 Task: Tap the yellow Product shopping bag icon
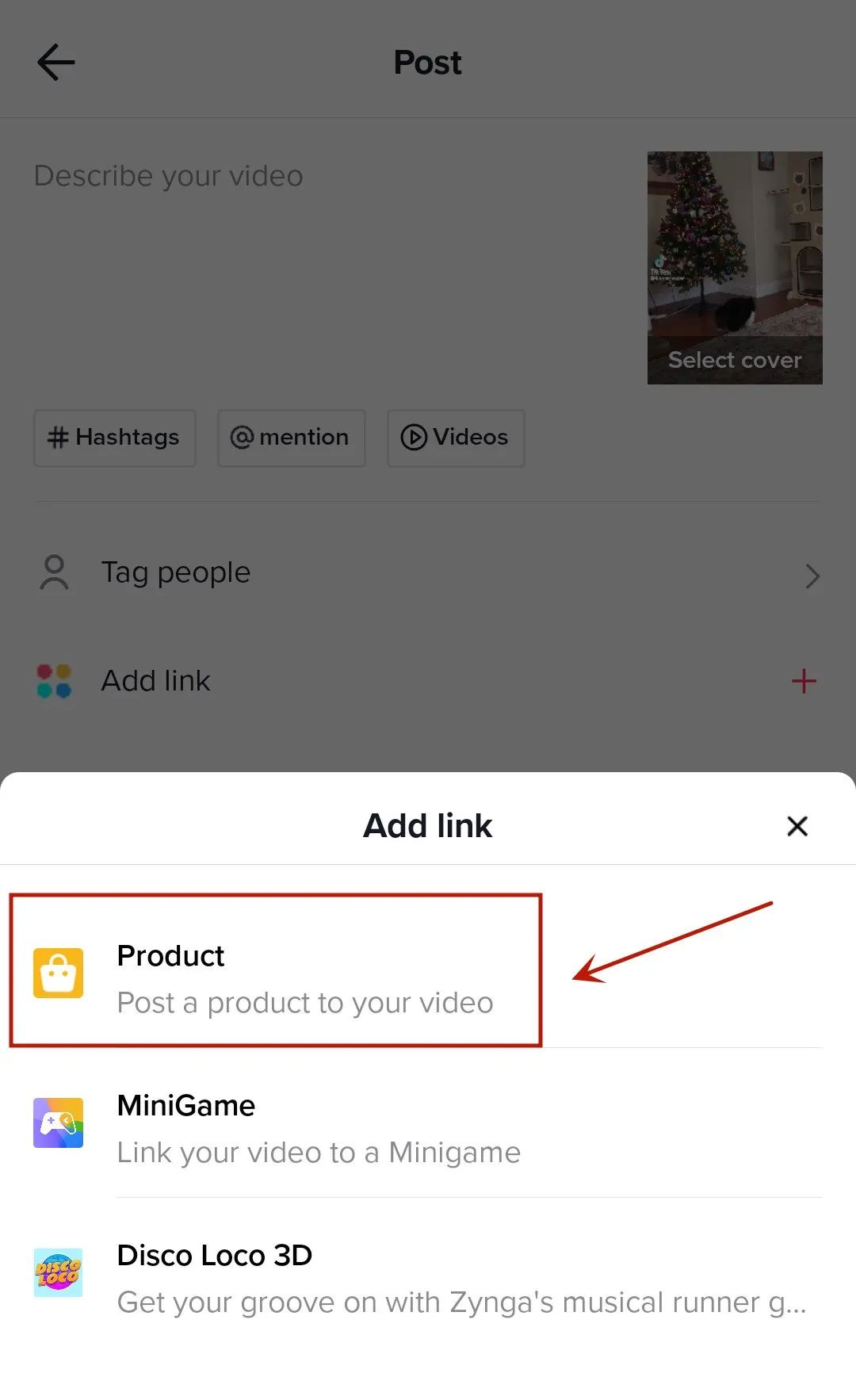[x=58, y=973]
